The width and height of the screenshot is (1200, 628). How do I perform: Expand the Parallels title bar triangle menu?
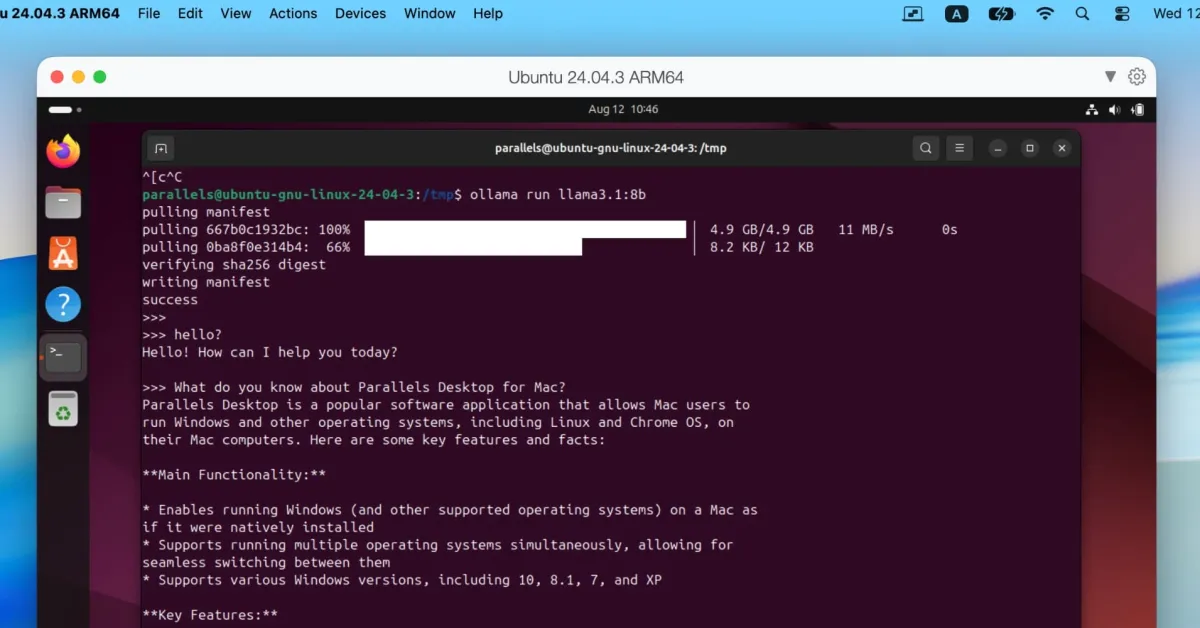tap(1110, 77)
